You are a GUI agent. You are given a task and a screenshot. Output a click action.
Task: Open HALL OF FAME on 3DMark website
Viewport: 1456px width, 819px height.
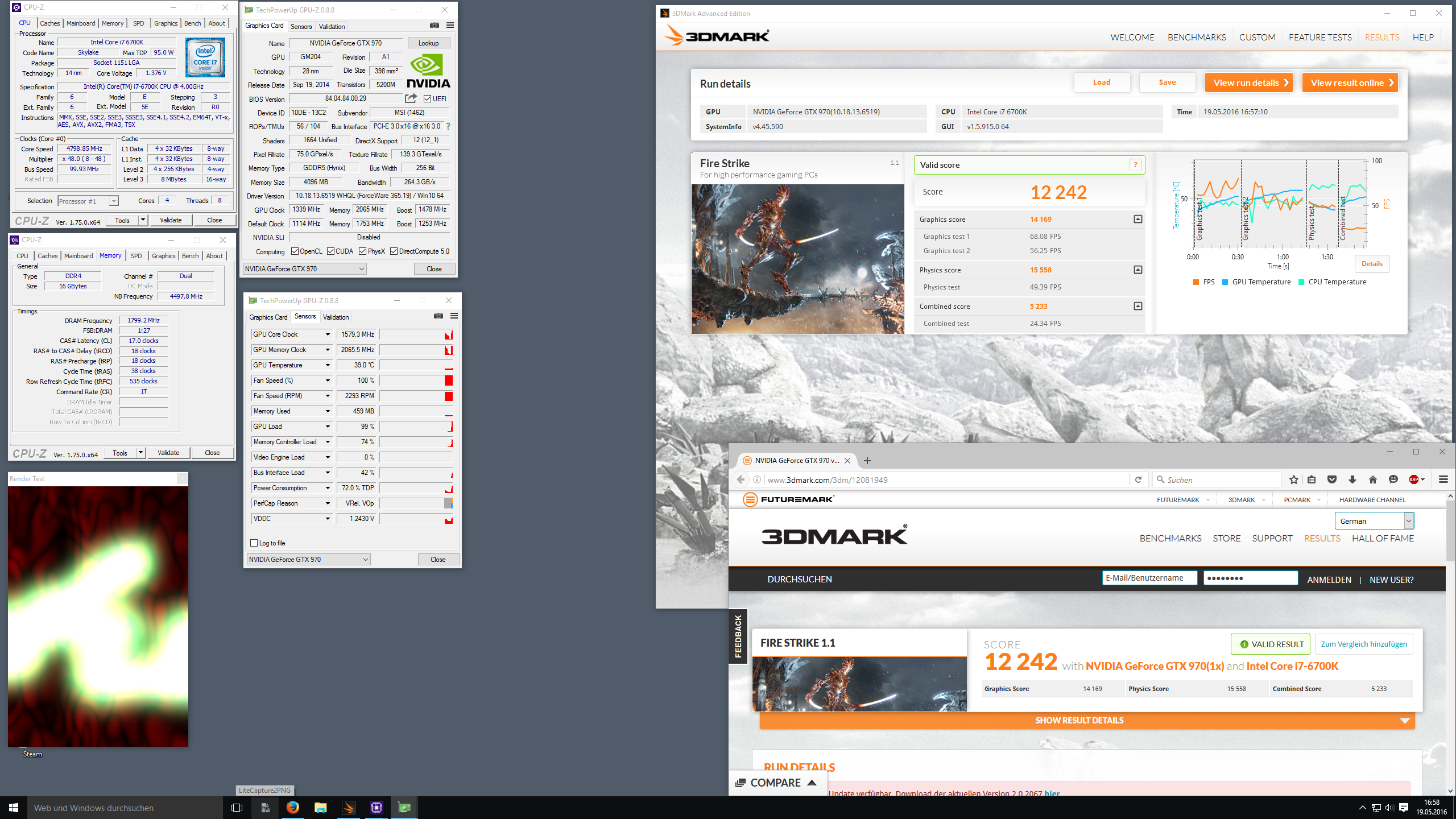click(1383, 538)
